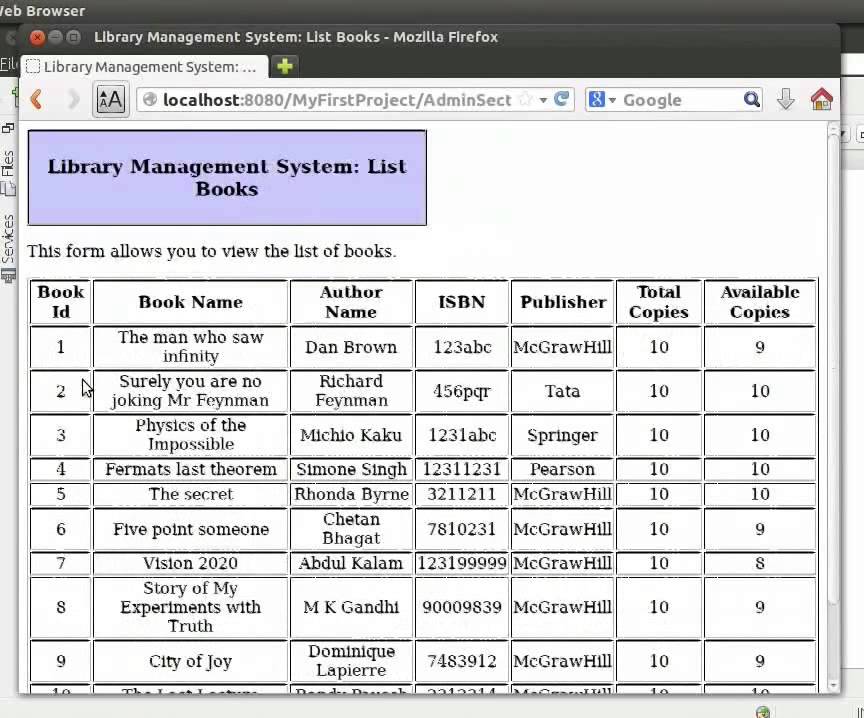Click the site identity globe icon
Screen dimensions: 864x718
click(x=149, y=100)
